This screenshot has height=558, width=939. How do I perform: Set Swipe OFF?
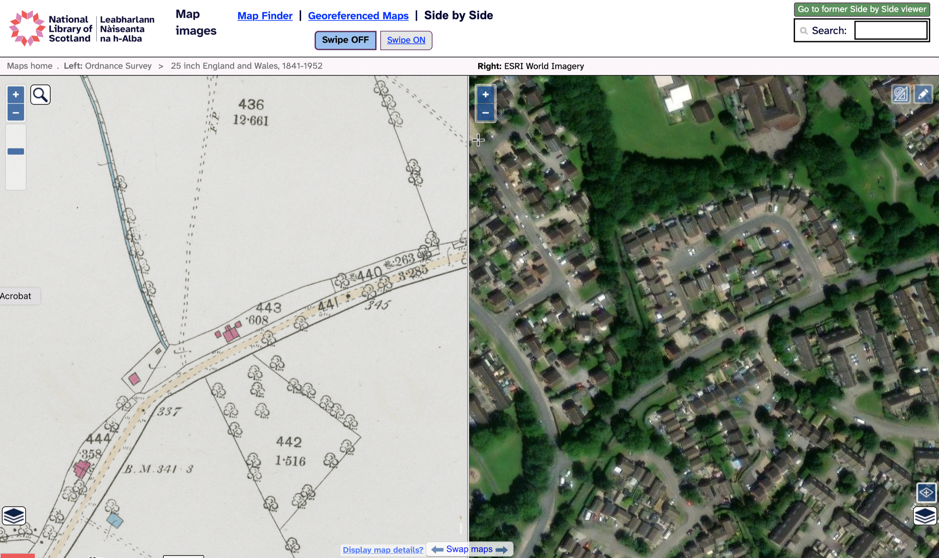346,40
